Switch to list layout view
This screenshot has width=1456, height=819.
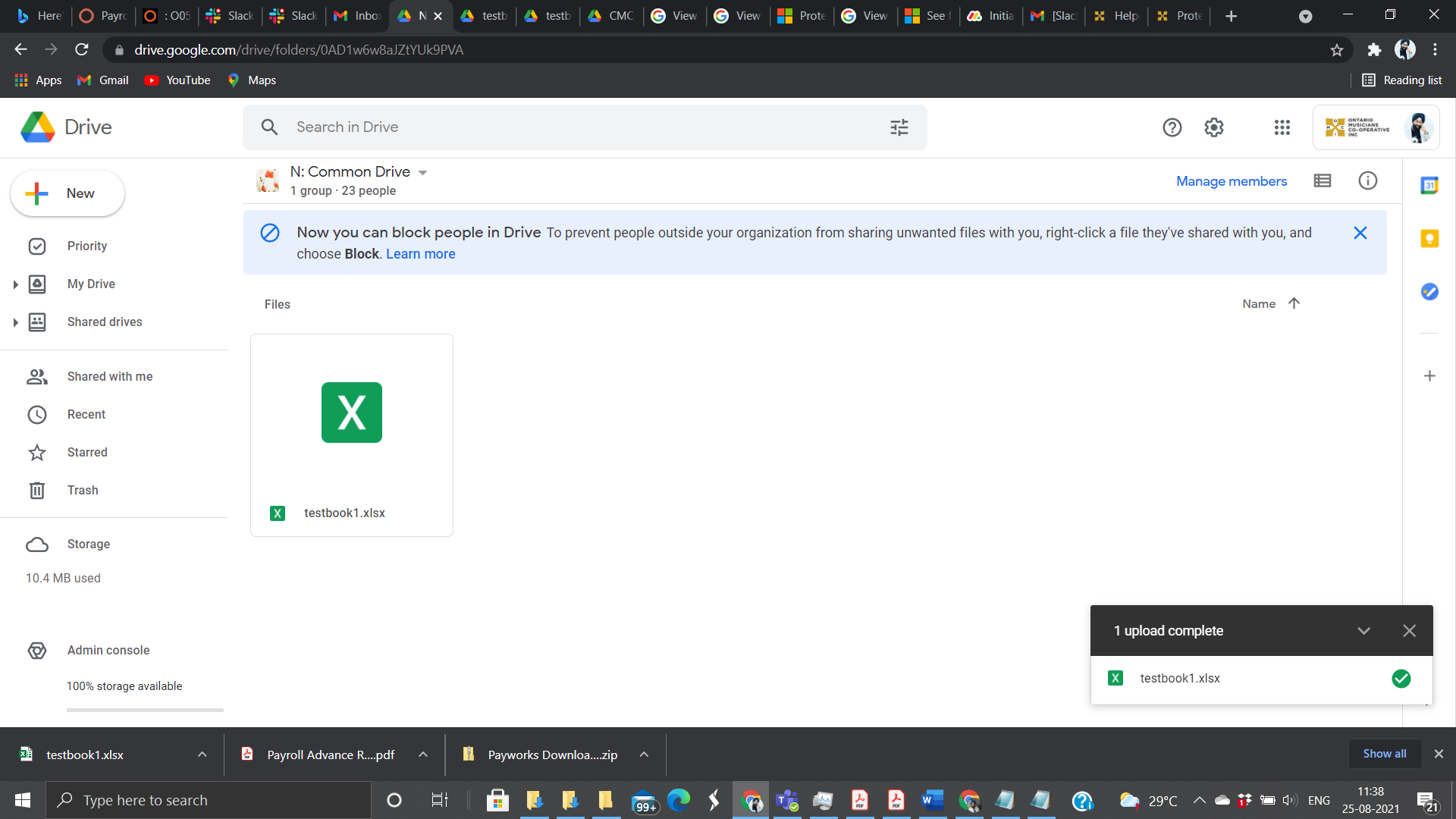pyautogui.click(x=1323, y=180)
